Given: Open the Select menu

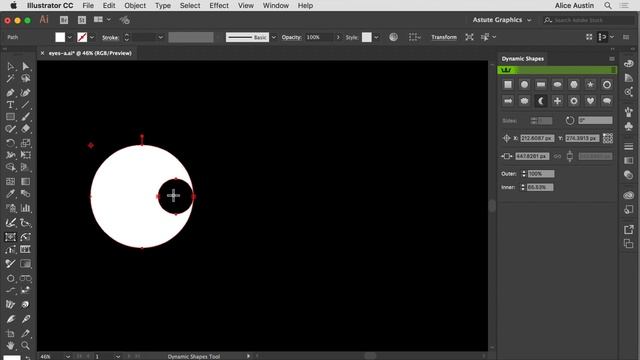Looking at the screenshot, I should click(190, 5).
